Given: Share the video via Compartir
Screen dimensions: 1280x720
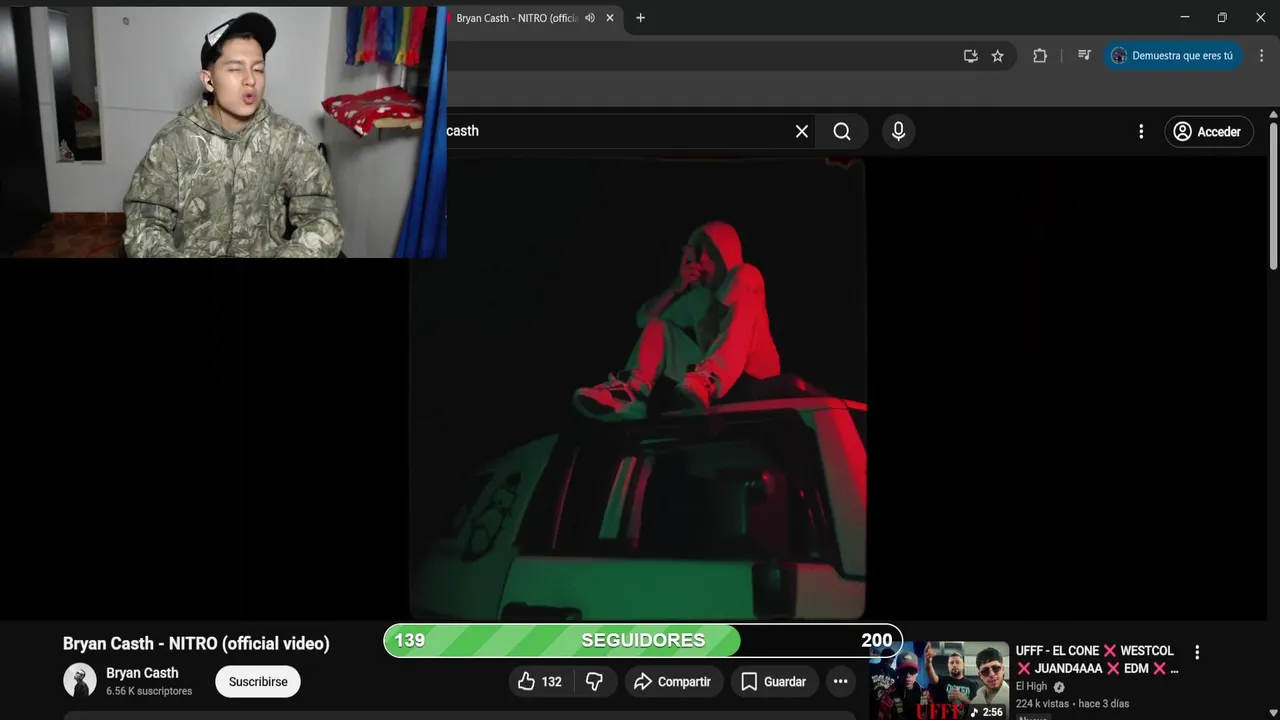Looking at the screenshot, I should (672, 682).
